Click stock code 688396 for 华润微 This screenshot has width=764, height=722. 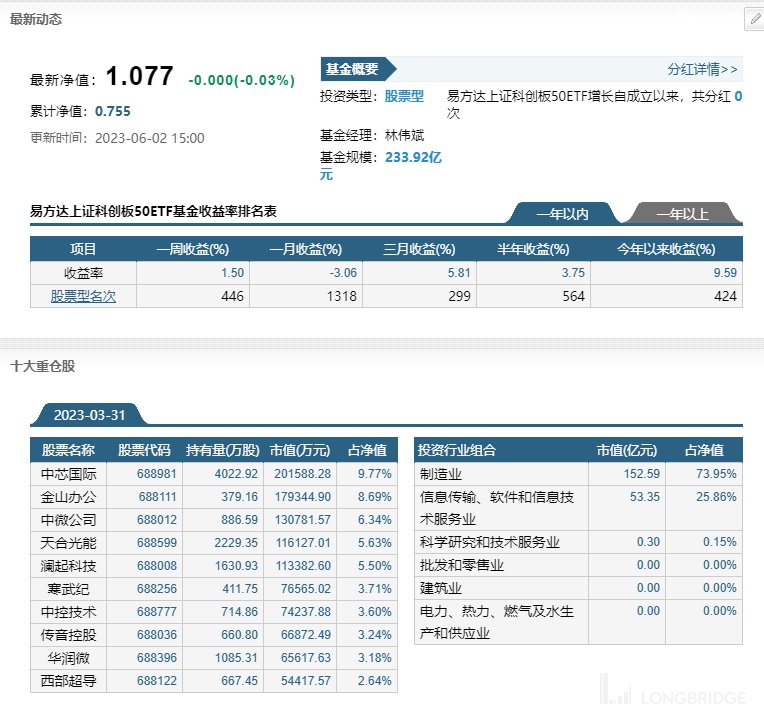point(157,657)
